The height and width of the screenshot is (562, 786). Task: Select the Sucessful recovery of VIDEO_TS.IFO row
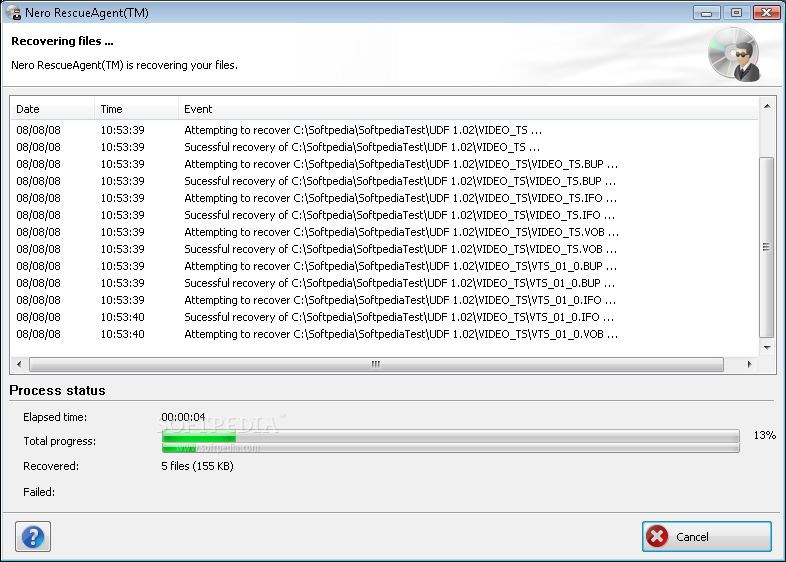tap(384, 216)
